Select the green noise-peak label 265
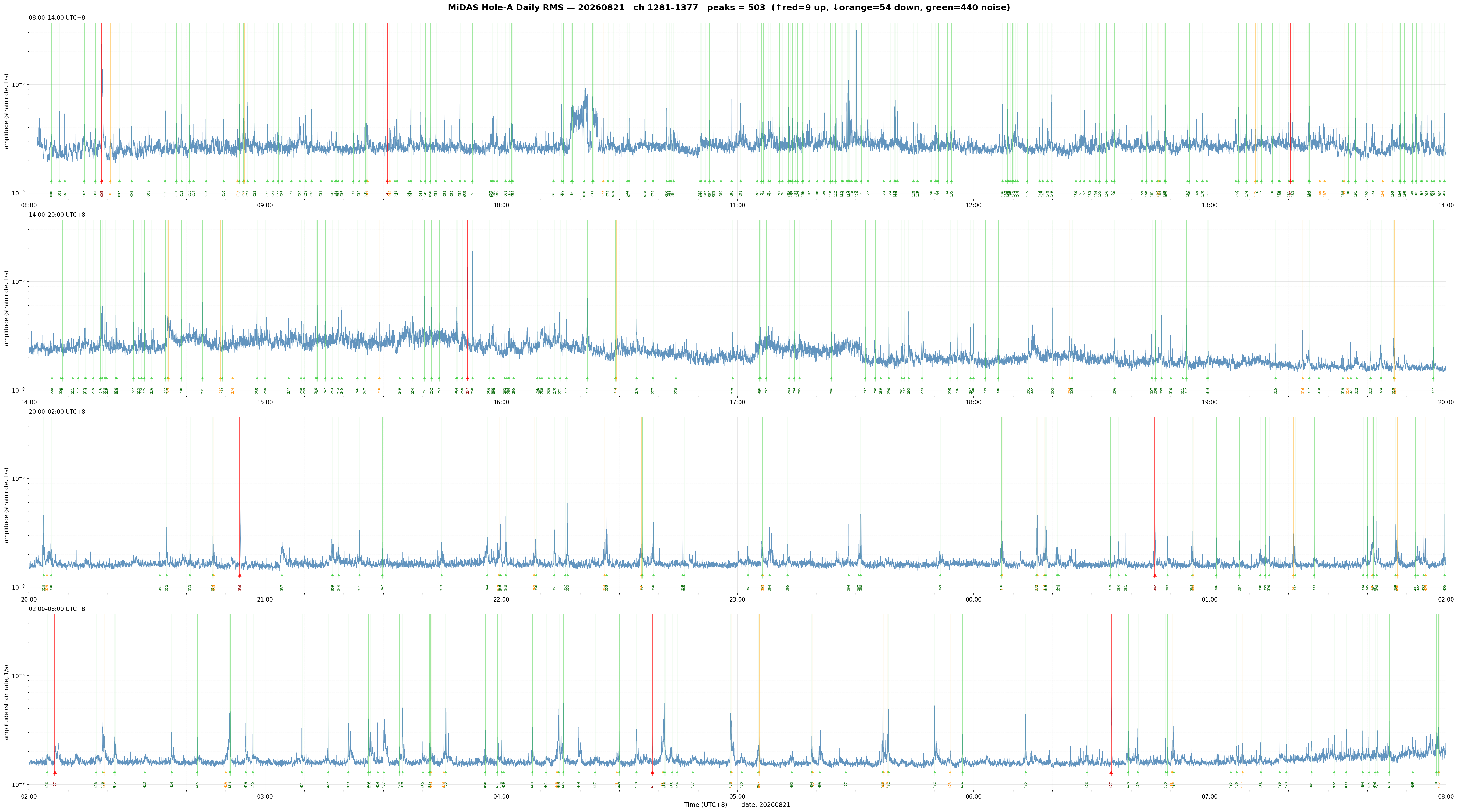This screenshot has height=812, width=1458. click(x=514, y=391)
